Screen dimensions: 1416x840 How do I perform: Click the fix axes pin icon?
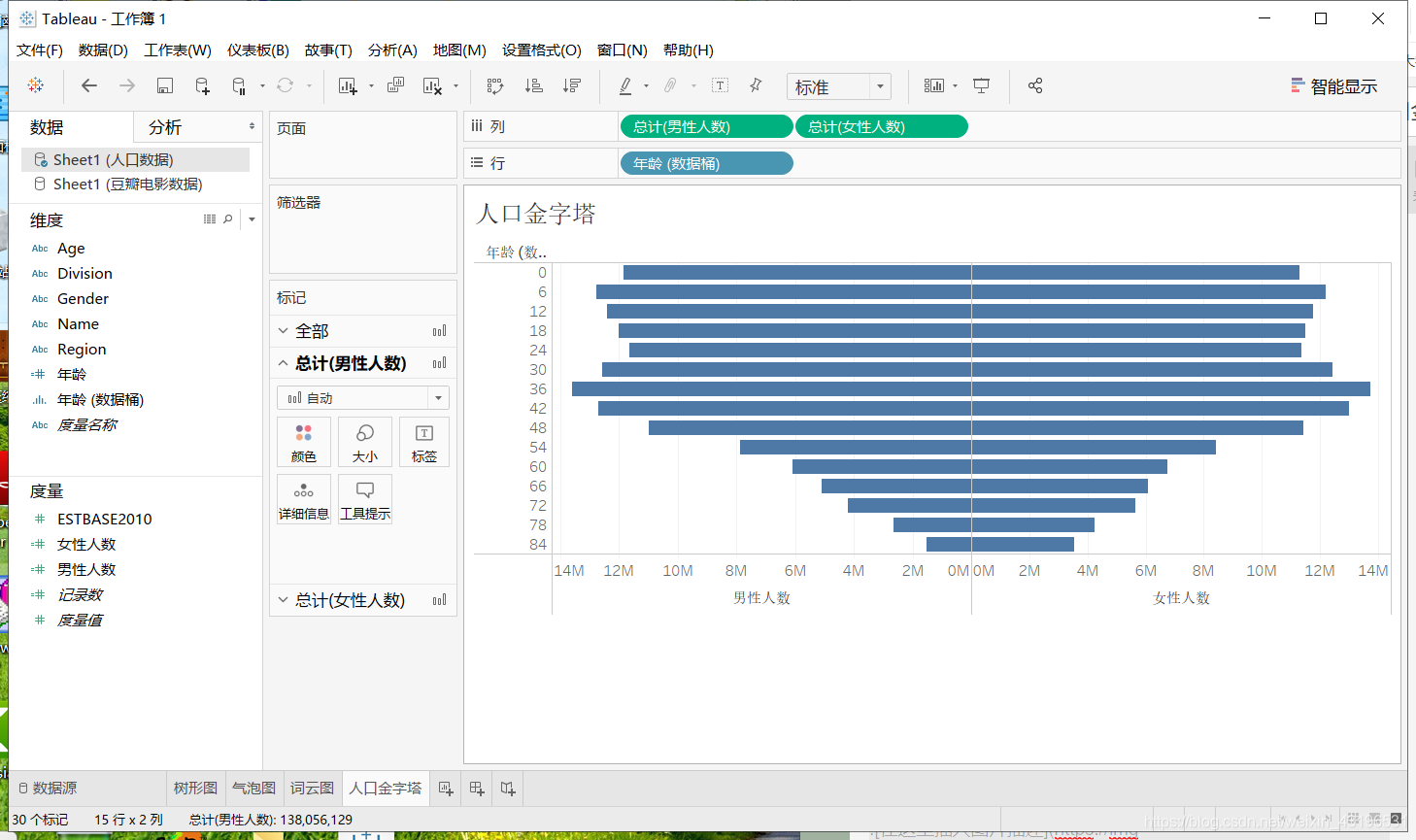coord(756,85)
